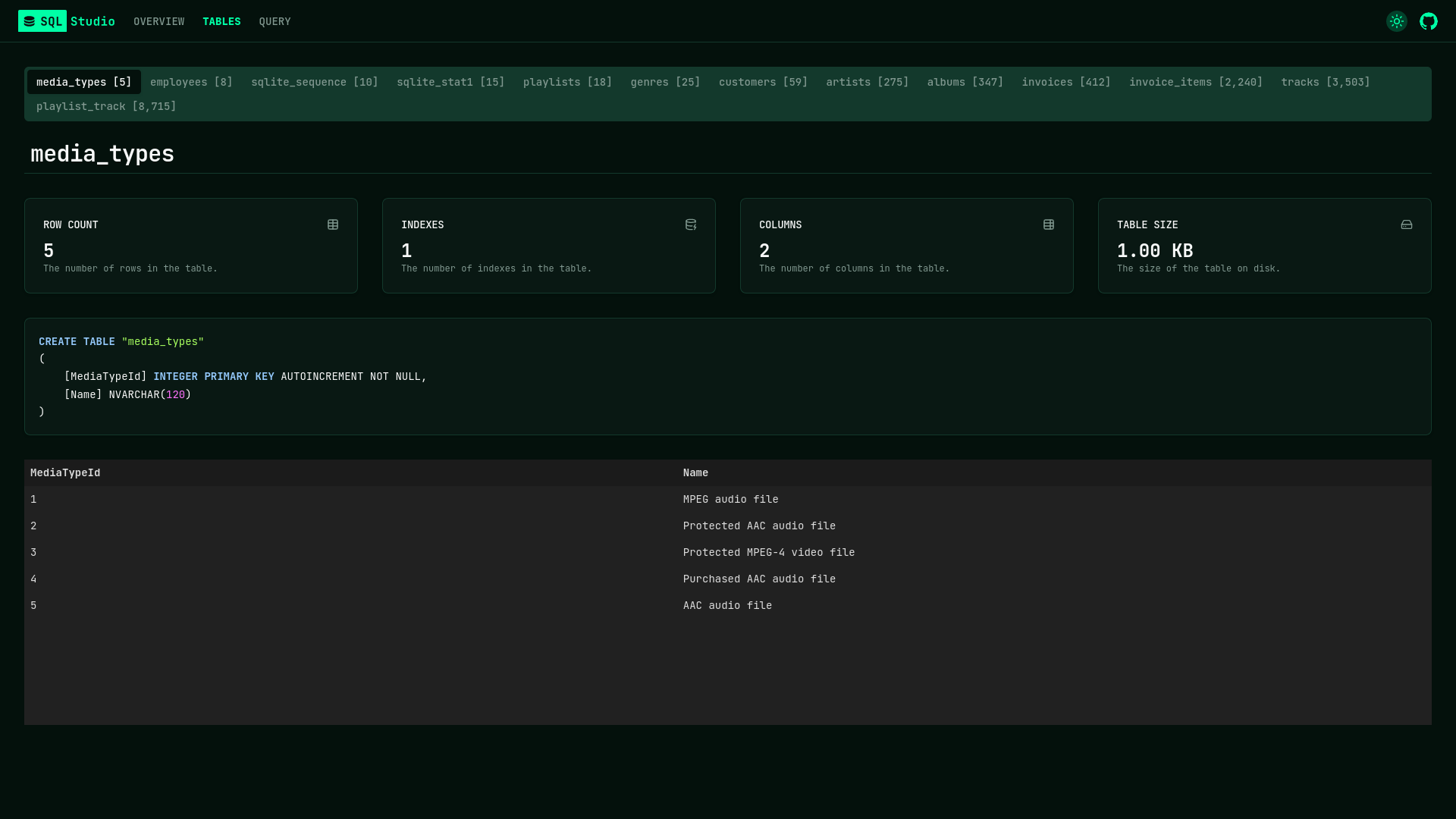
Task: Click the Row Count table icon
Action: [333, 224]
